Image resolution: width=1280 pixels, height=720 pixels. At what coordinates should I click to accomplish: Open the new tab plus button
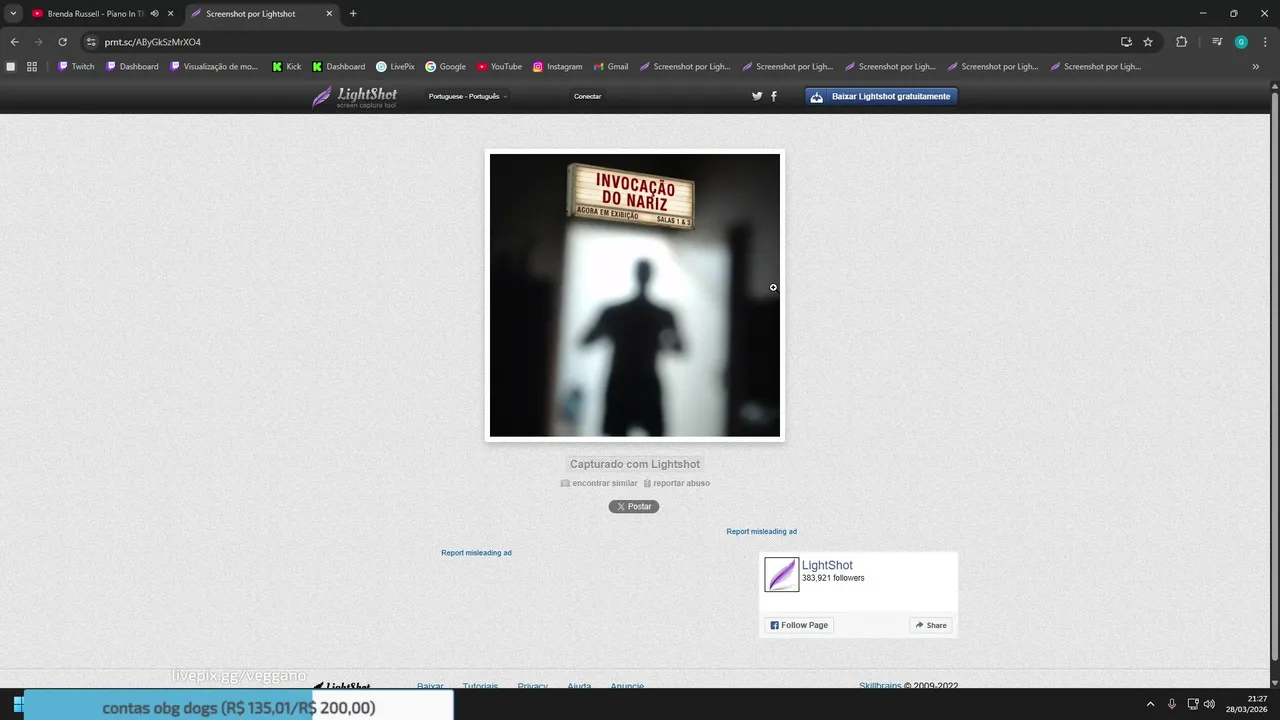click(x=353, y=14)
